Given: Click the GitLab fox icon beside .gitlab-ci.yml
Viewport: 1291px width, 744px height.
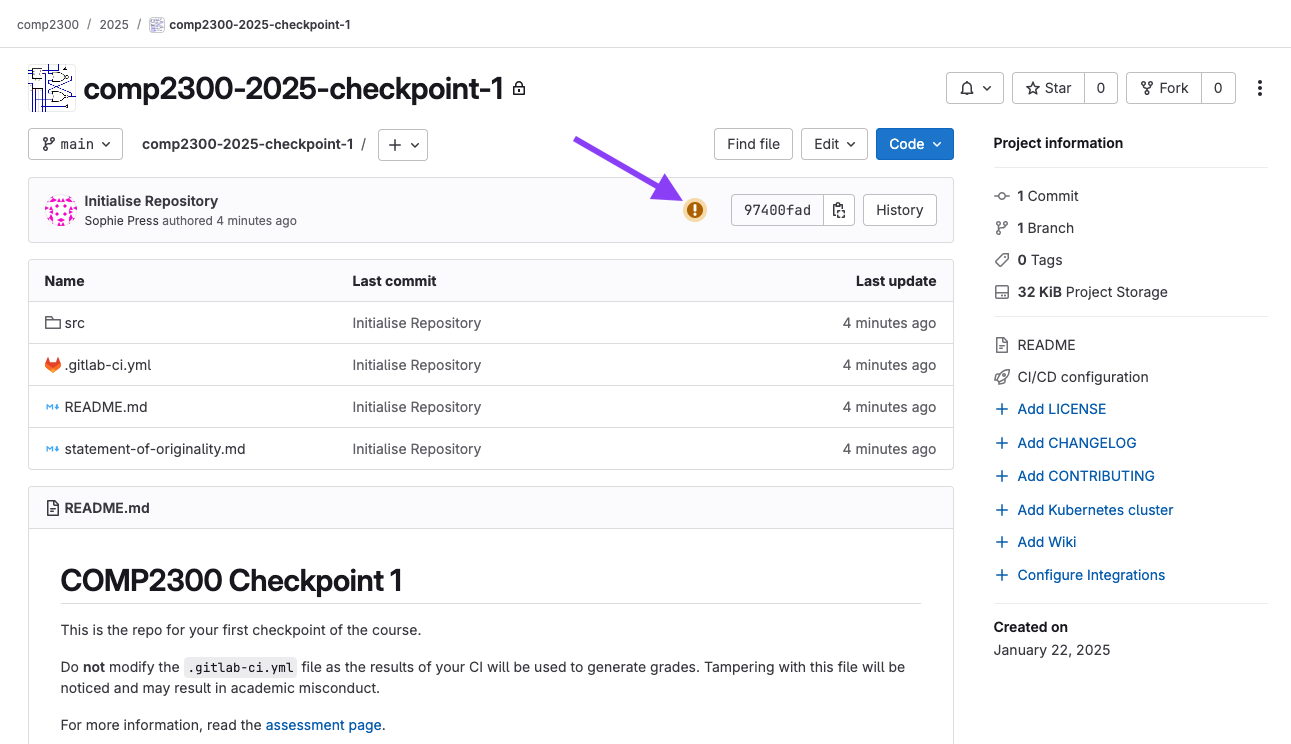Looking at the screenshot, I should (x=53, y=365).
